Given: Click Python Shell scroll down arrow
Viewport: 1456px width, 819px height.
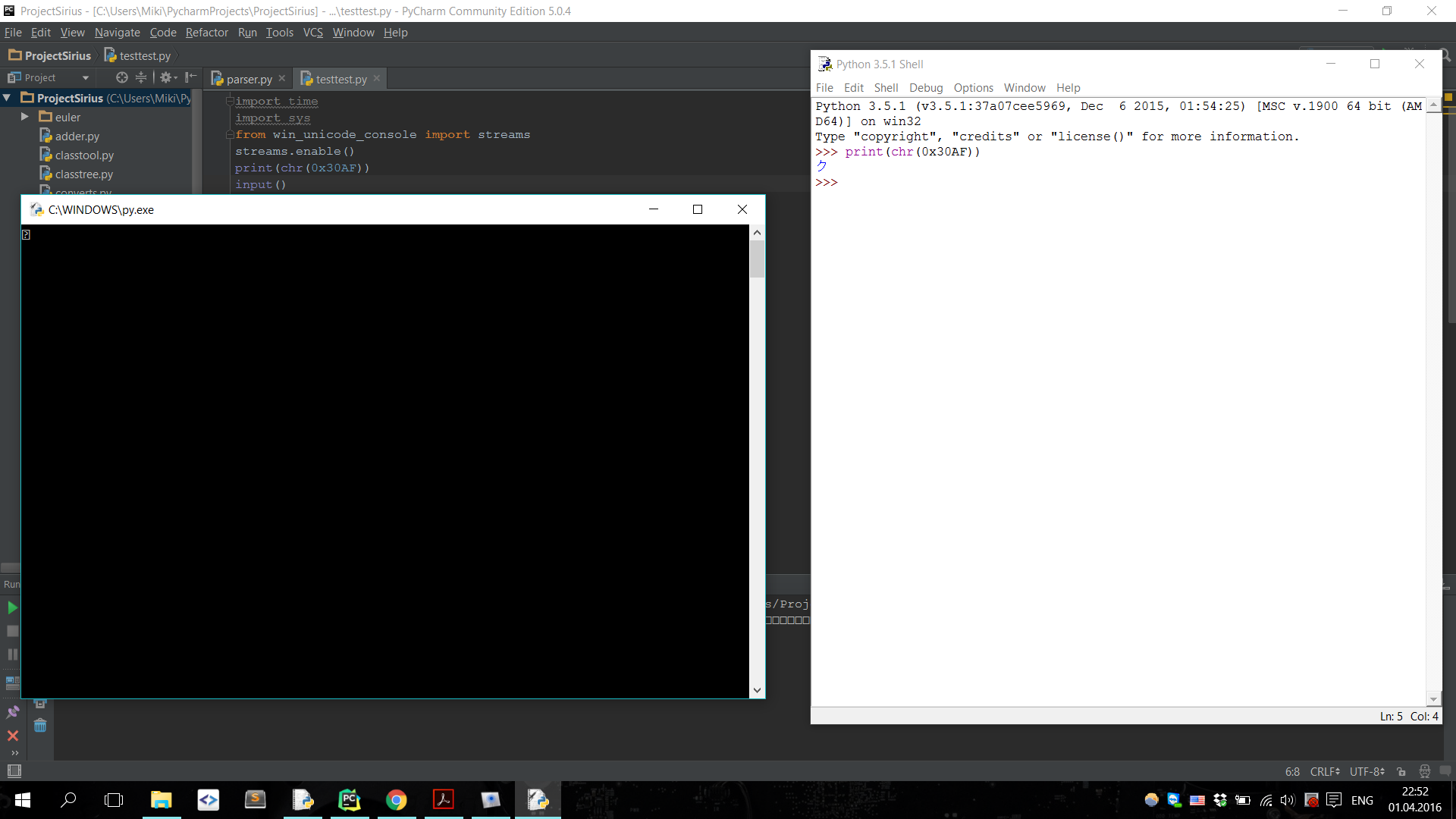Looking at the screenshot, I should click(1433, 699).
